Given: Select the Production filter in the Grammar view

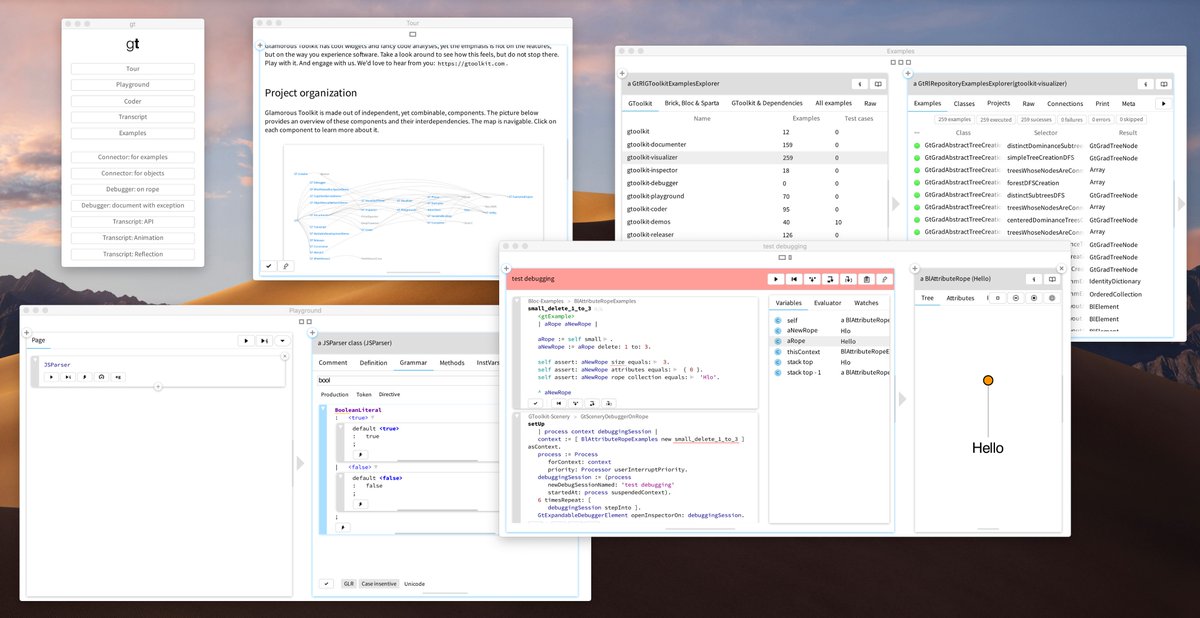Looking at the screenshot, I should 334,394.
